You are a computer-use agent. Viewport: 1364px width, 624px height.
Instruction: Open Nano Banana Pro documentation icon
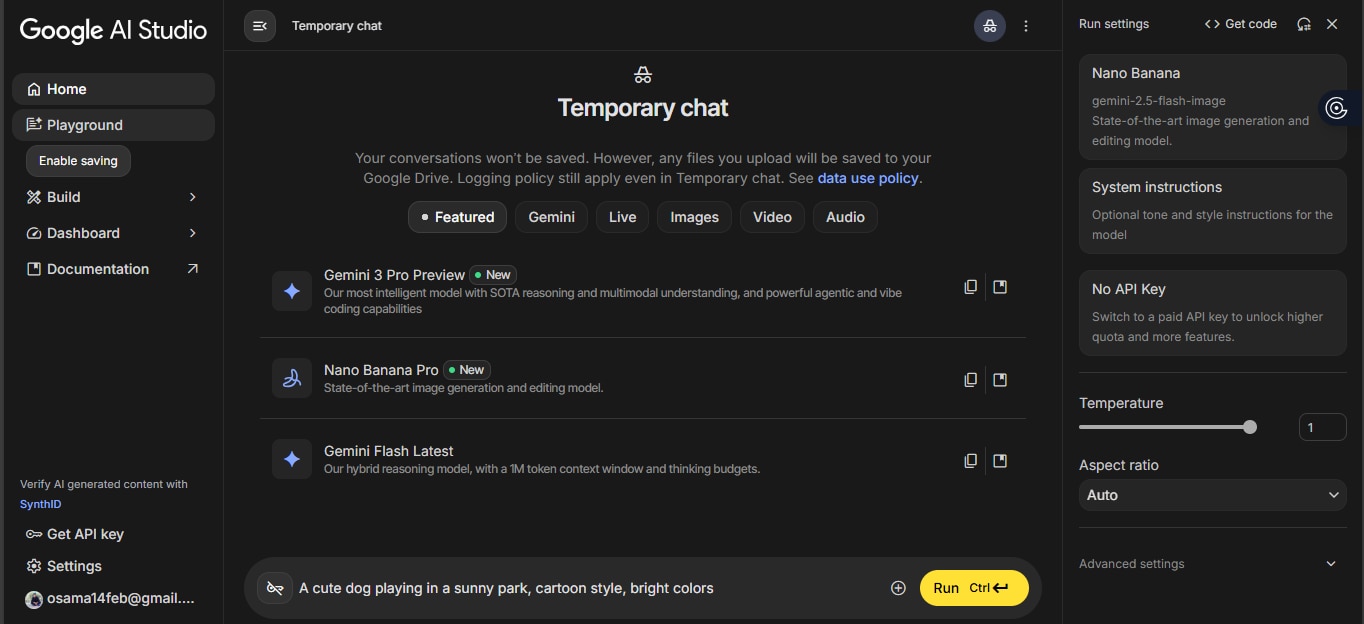pos(1000,380)
